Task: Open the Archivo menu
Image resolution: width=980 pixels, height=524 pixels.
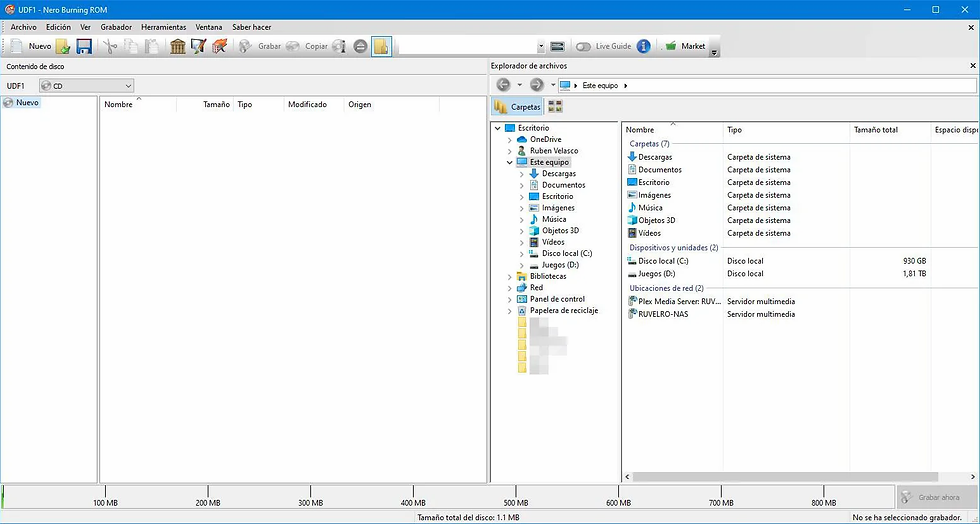Action: coord(24,27)
